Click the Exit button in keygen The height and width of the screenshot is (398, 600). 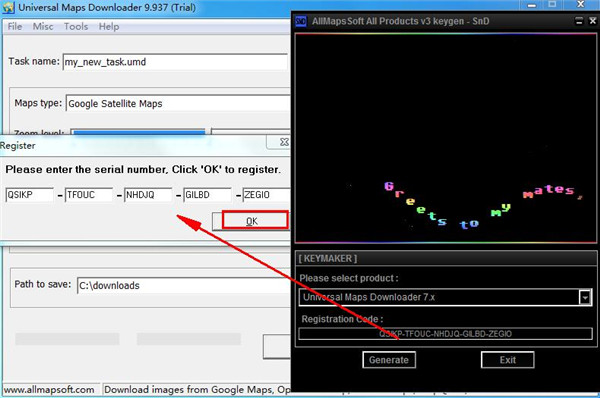(x=507, y=360)
